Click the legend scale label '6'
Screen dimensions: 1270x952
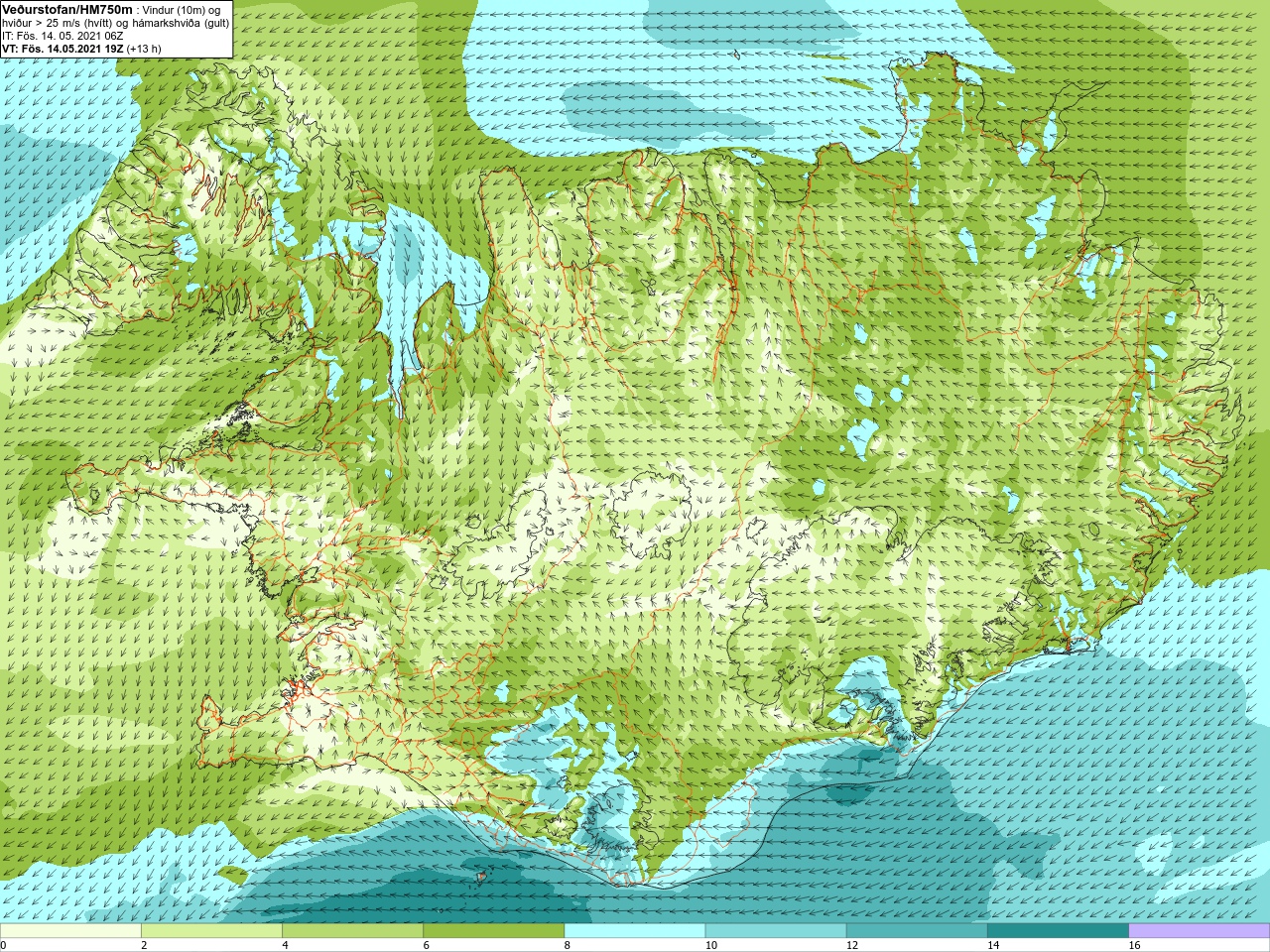[x=426, y=945]
